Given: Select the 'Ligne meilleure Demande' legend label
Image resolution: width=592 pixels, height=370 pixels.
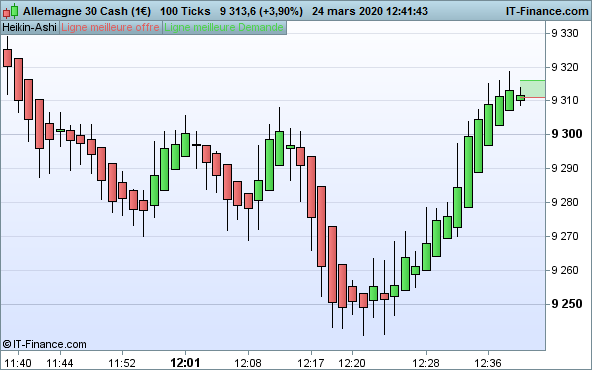Looking at the screenshot, I should [x=224, y=28].
